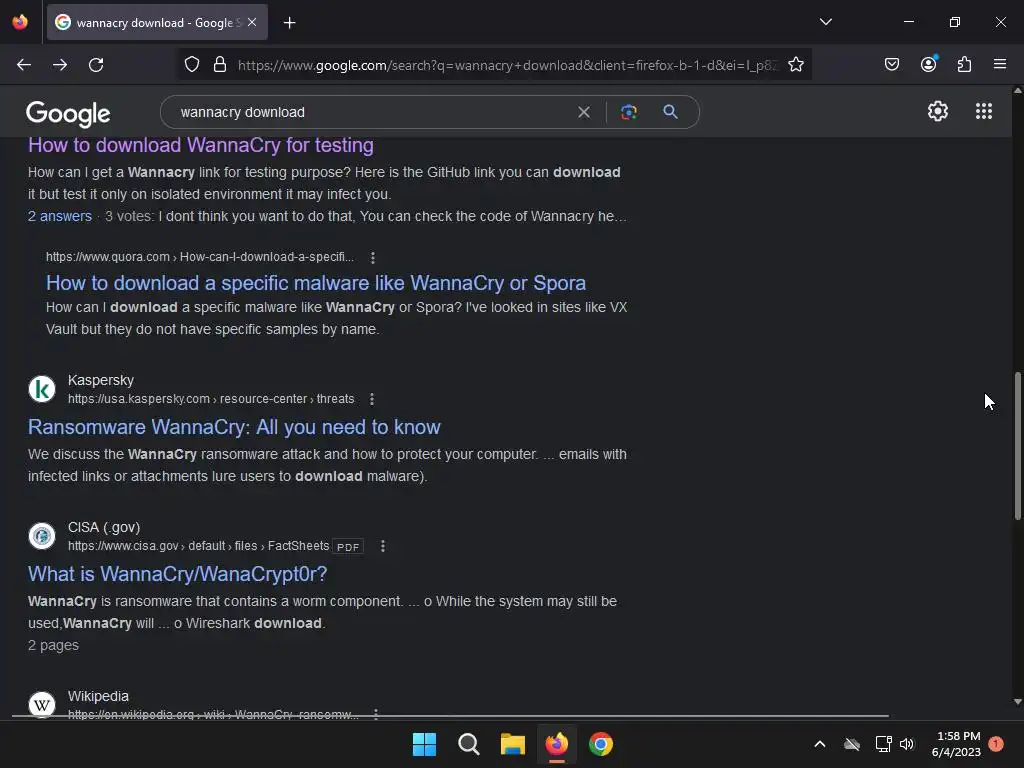The height and width of the screenshot is (768, 1024).
Task: Show site security info via padlock
Action: (220, 65)
